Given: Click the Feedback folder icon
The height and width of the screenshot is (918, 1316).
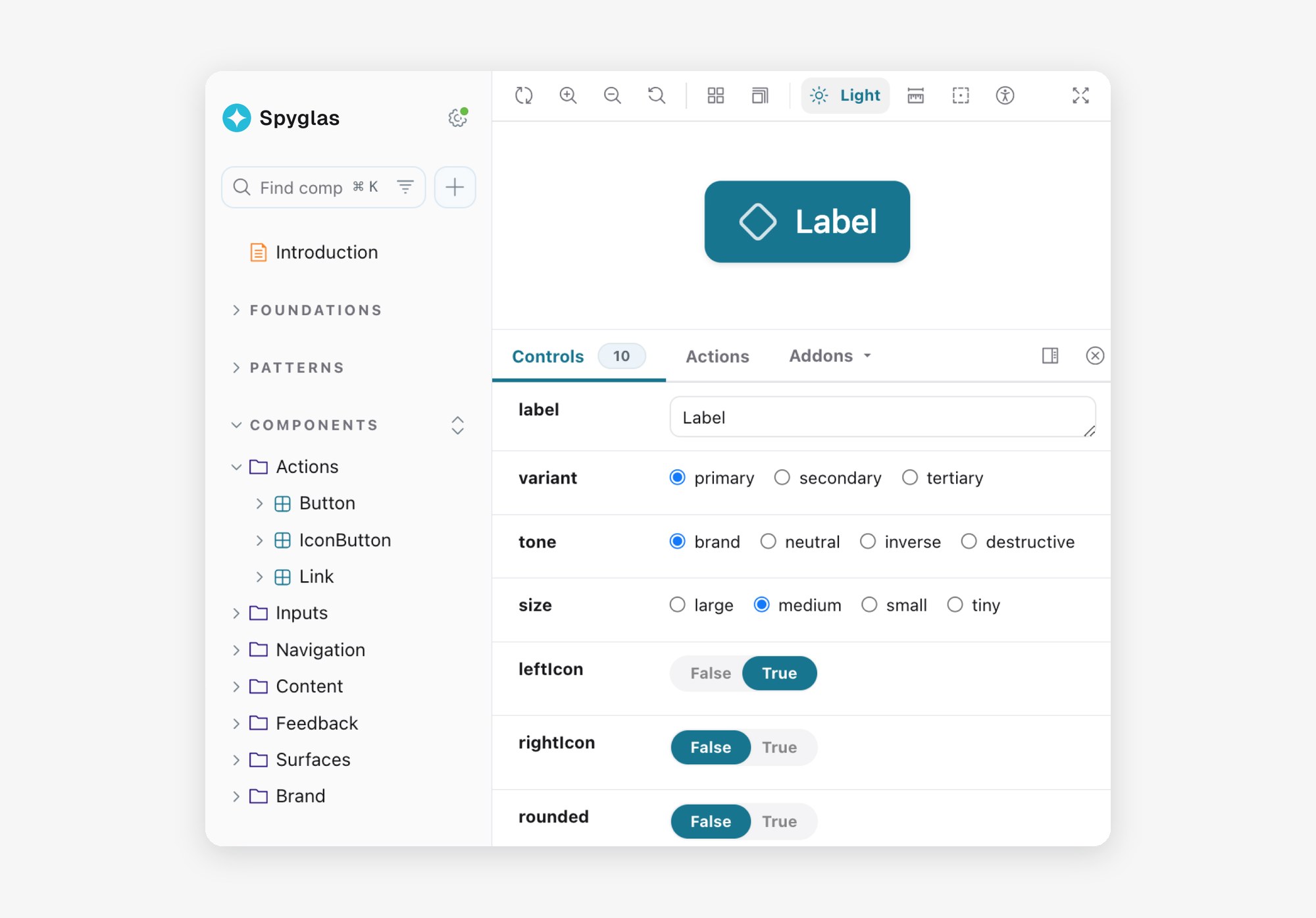Looking at the screenshot, I should click(259, 723).
